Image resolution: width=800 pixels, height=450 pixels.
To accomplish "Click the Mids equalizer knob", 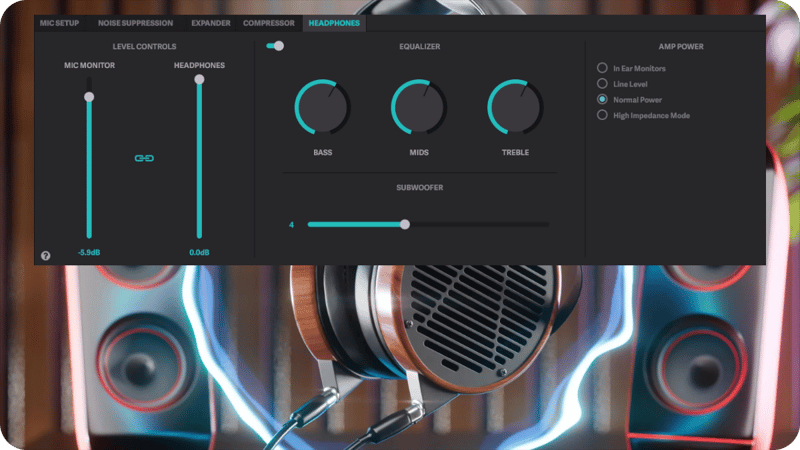I will click(x=419, y=109).
